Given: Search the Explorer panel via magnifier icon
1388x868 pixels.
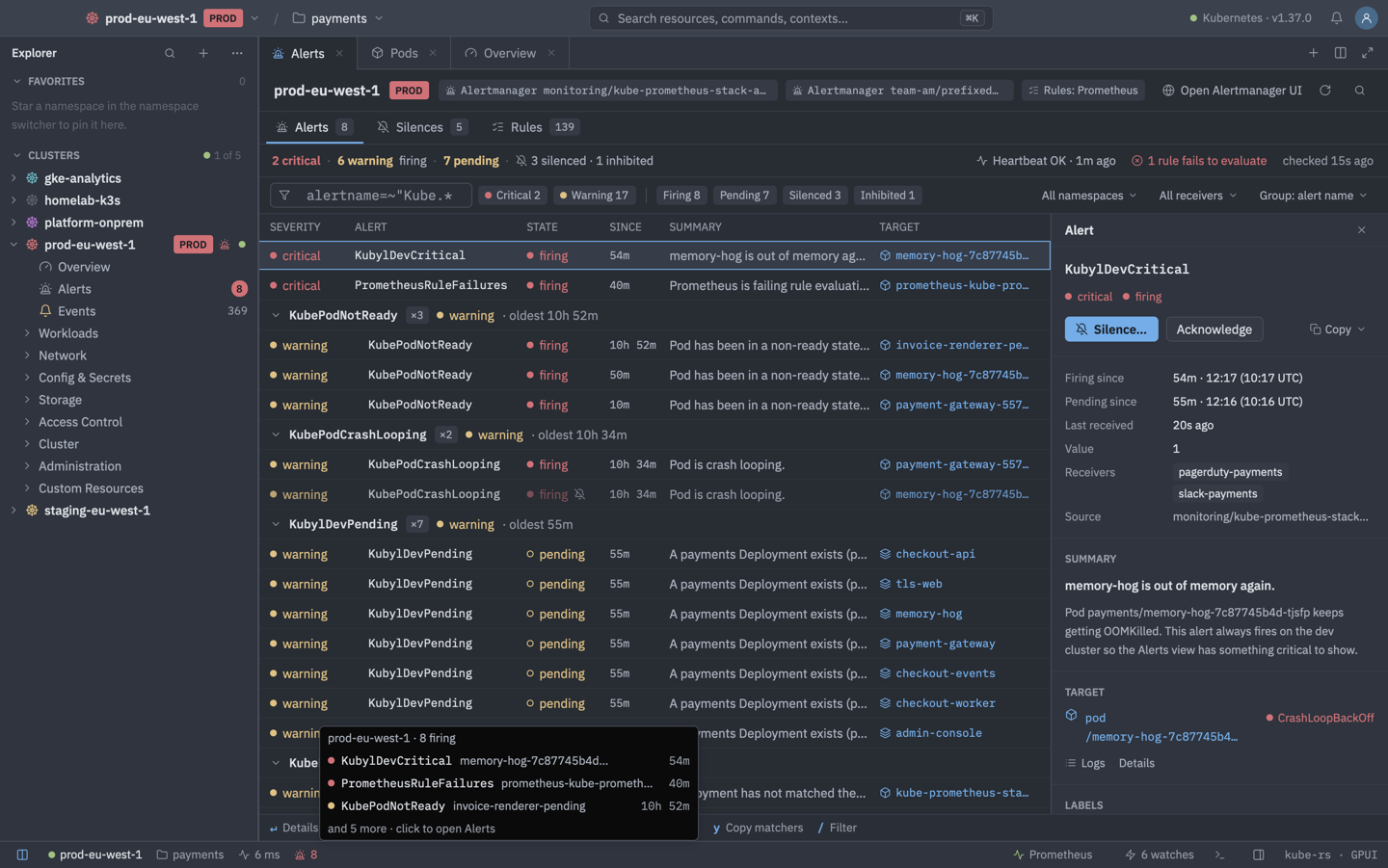Looking at the screenshot, I should (170, 53).
